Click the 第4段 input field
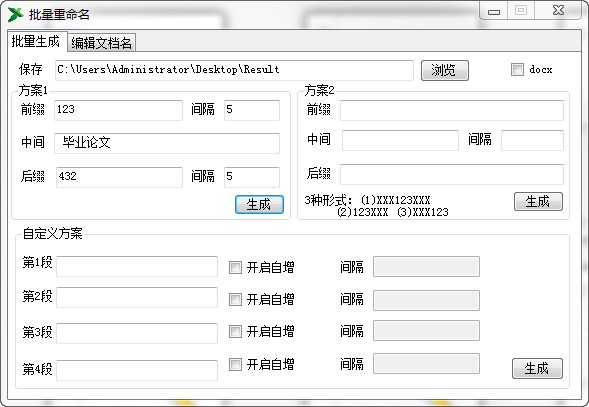The width and height of the screenshot is (589, 407). coord(137,370)
